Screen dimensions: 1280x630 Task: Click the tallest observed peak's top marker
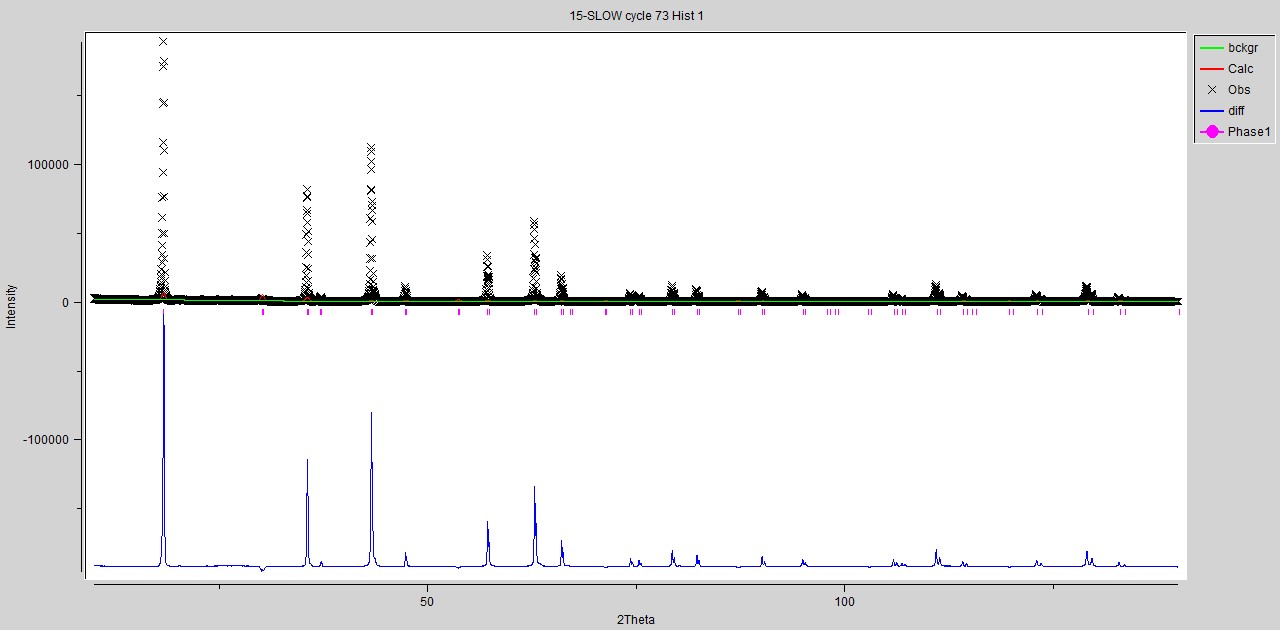[163, 42]
